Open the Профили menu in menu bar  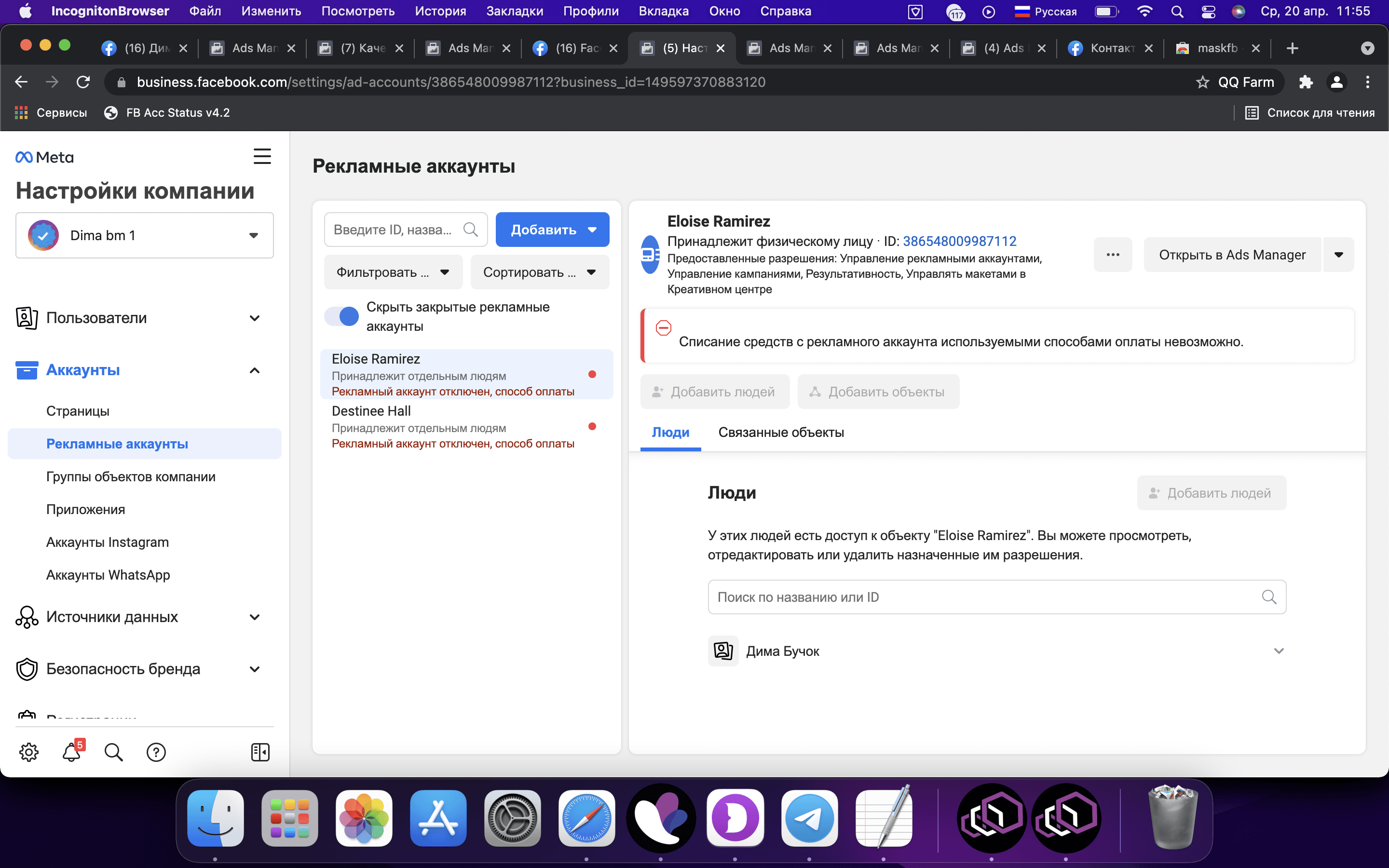[x=591, y=11]
